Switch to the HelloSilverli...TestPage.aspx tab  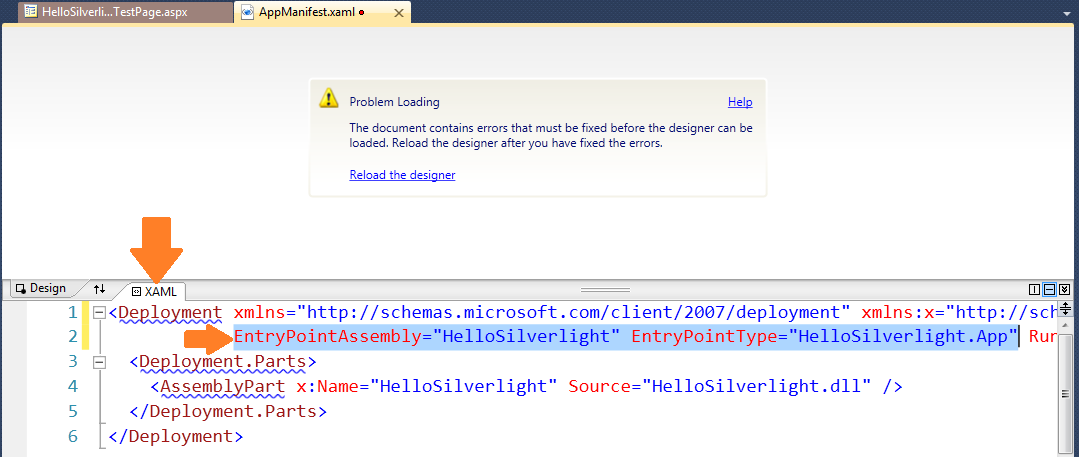click(125, 12)
